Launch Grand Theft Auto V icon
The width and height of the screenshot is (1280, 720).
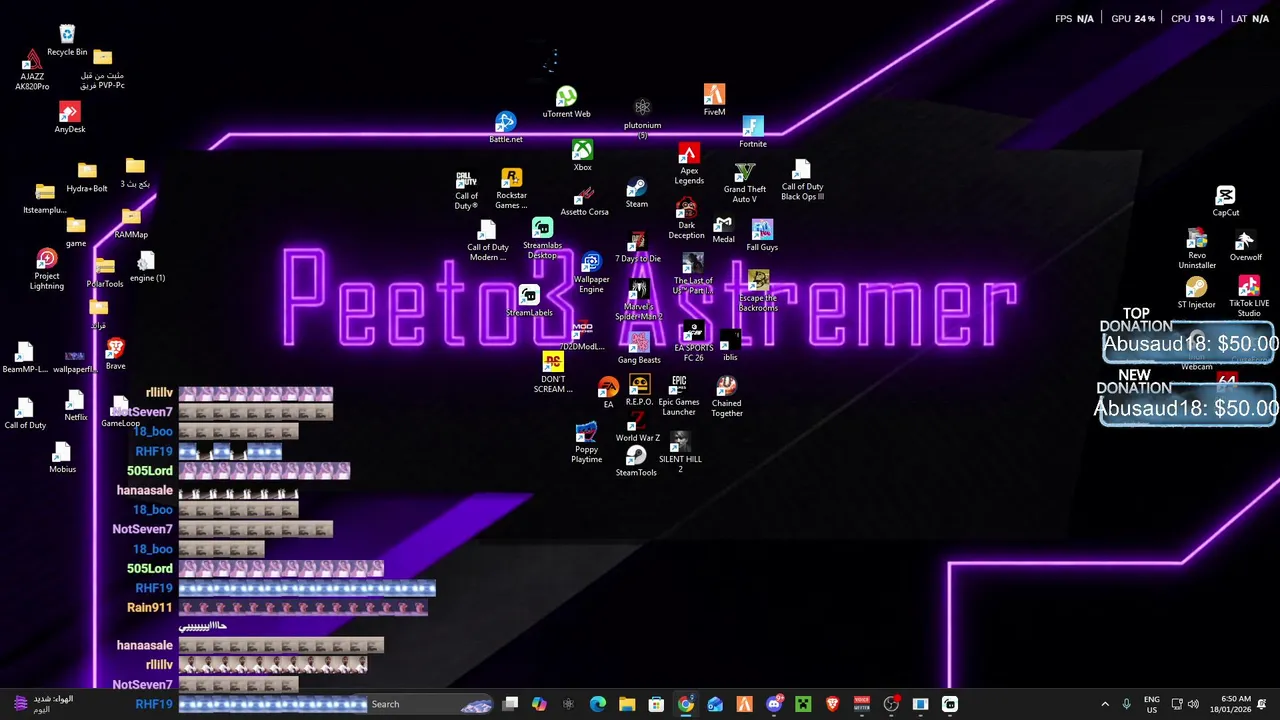(745, 183)
